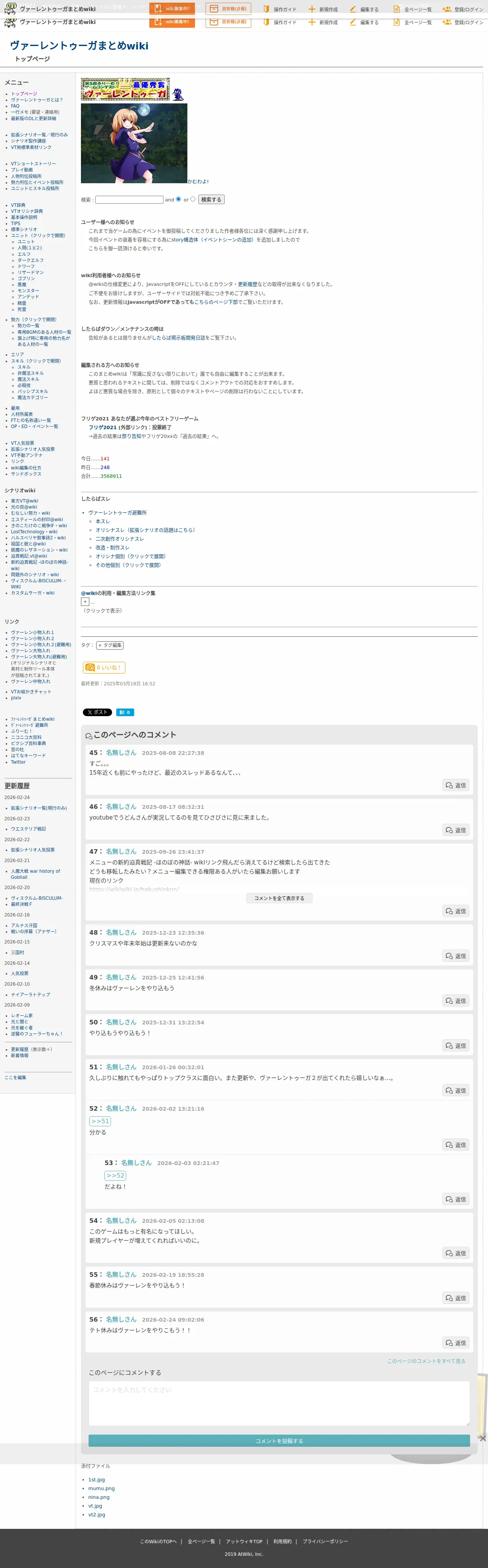Open the story構造体 link
Viewport: 488px width, 1568px height.
point(212,240)
